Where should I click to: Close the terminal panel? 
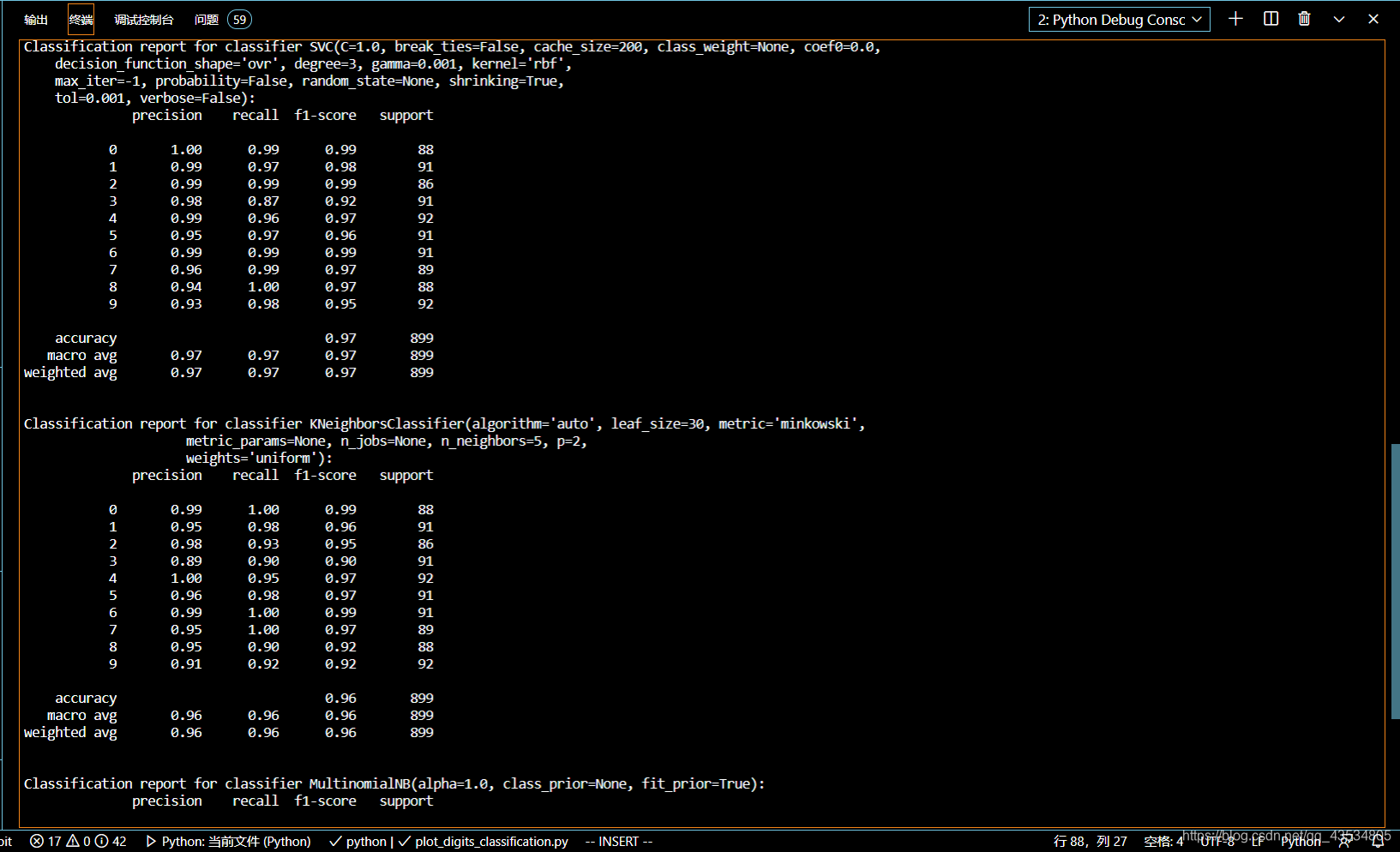tap(1373, 19)
